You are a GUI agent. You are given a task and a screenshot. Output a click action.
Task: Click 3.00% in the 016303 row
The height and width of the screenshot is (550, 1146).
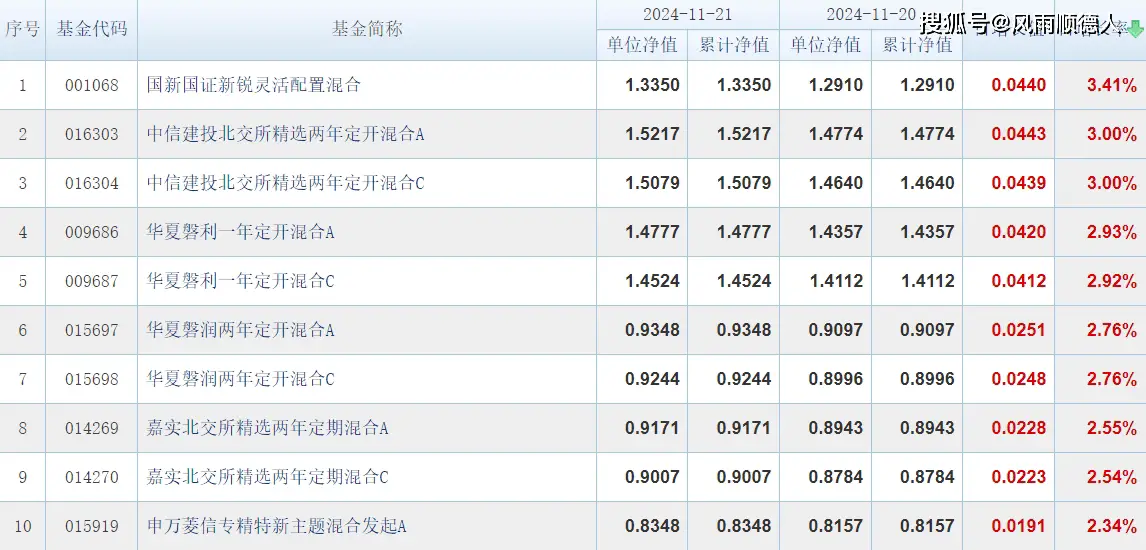(x=1112, y=134)
